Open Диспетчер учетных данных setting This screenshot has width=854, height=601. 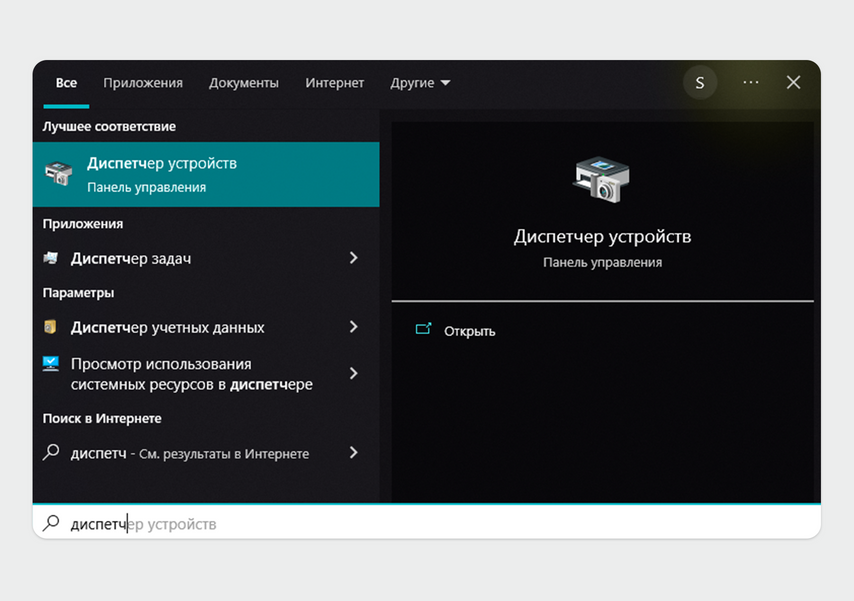pyautogui.click(x=206, y=327)
